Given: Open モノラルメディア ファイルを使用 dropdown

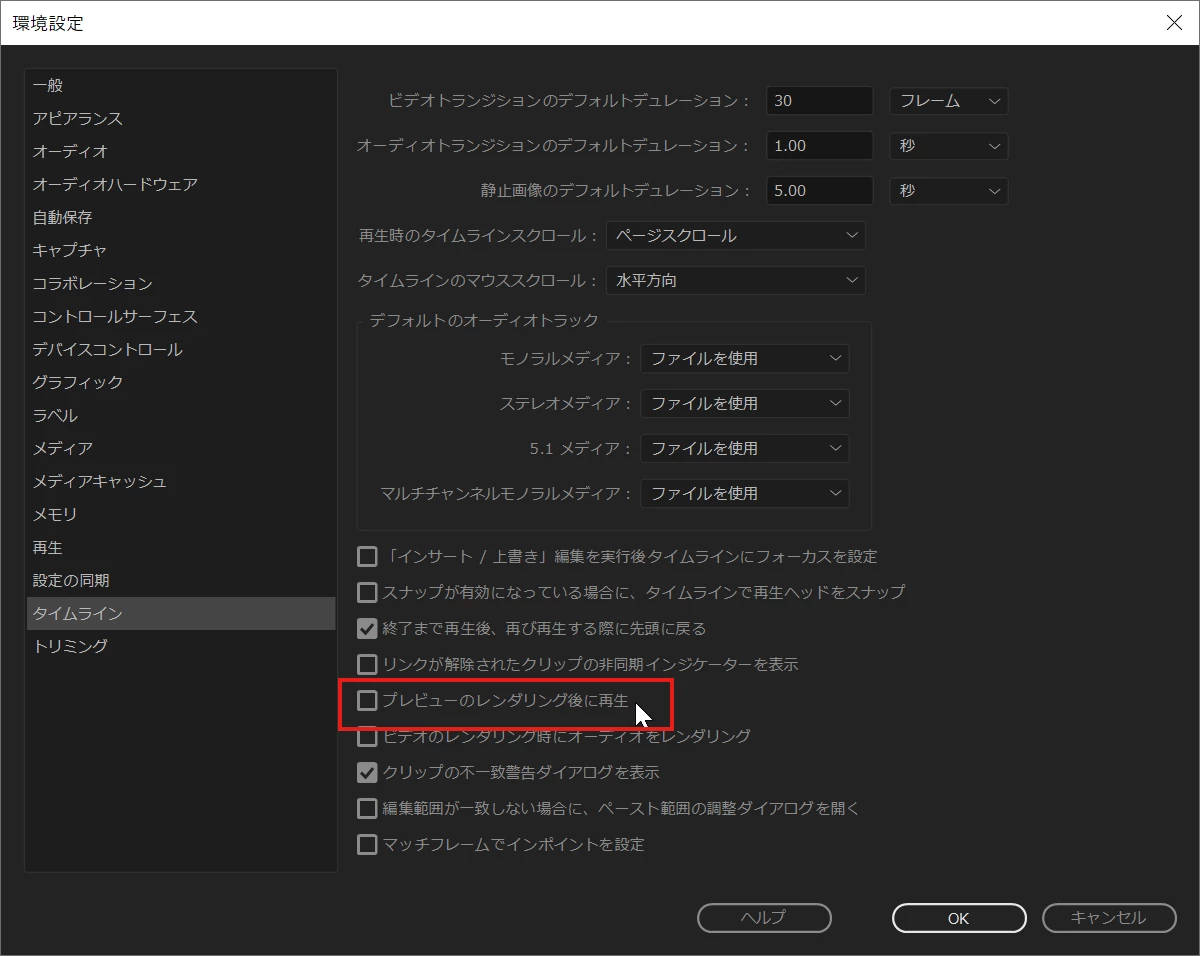Looking at the screenshot, I should 745,359.
